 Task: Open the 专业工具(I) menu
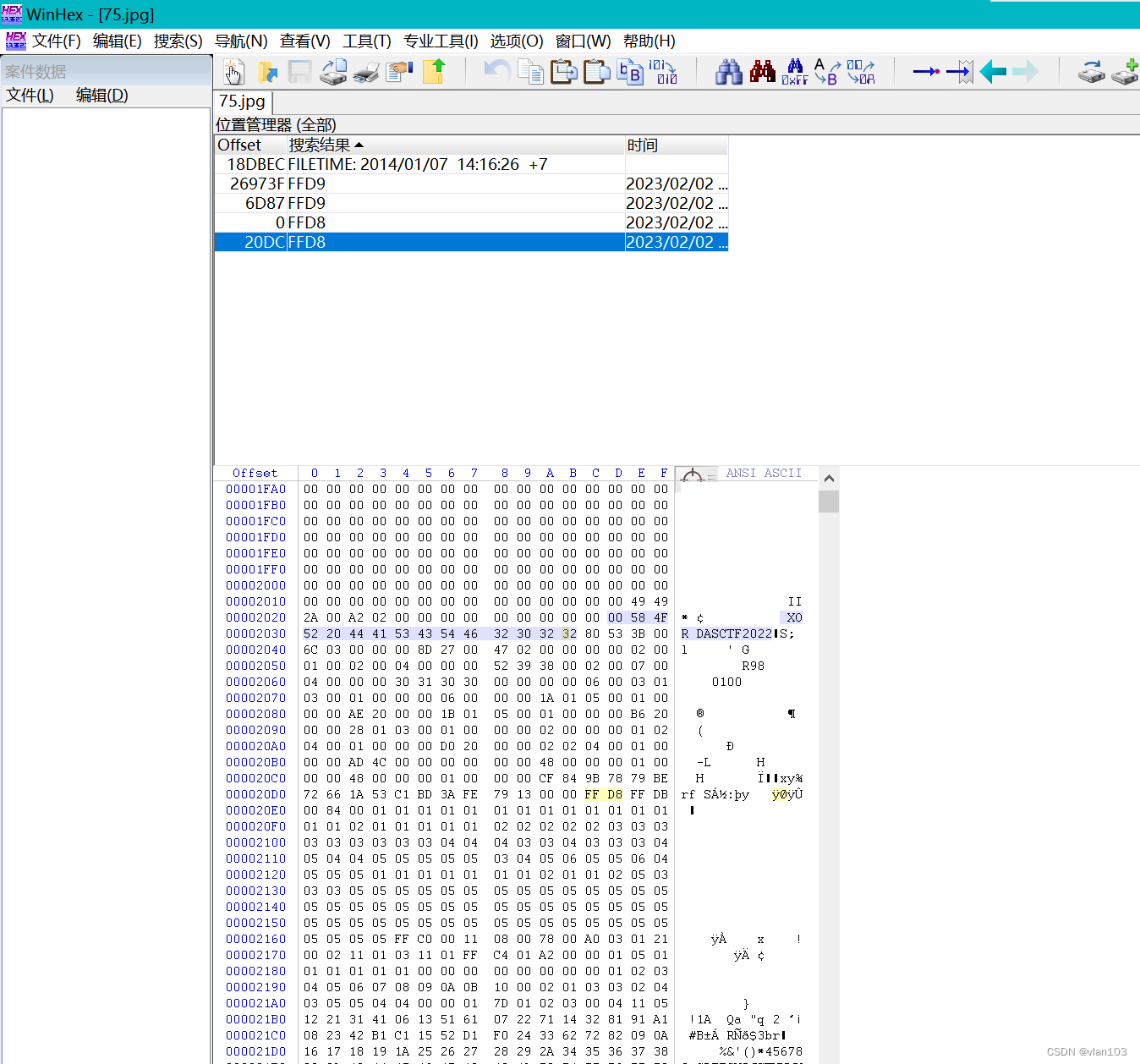tap(441, 41)
